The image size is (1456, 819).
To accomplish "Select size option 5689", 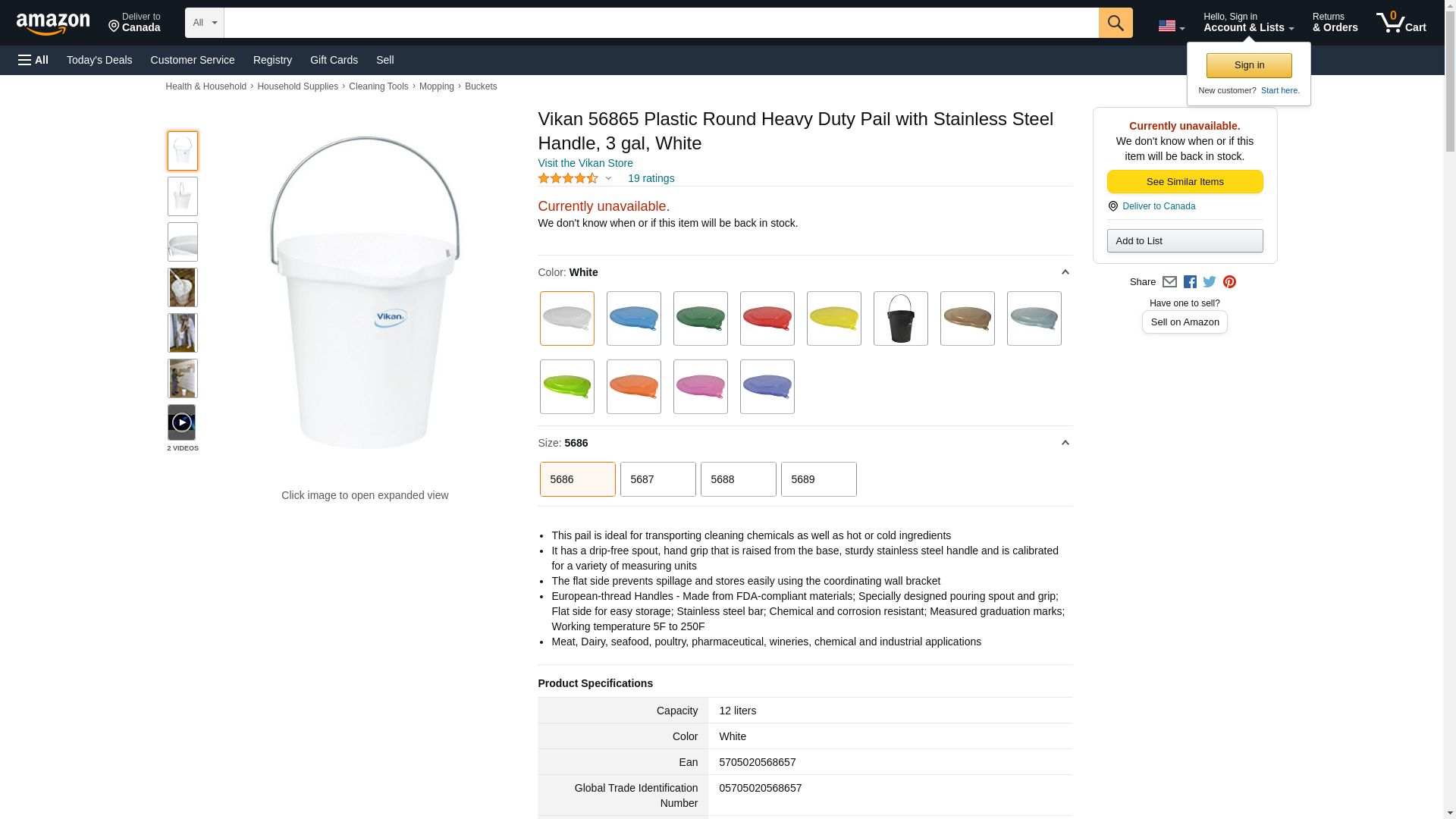I will pos(818,479).
